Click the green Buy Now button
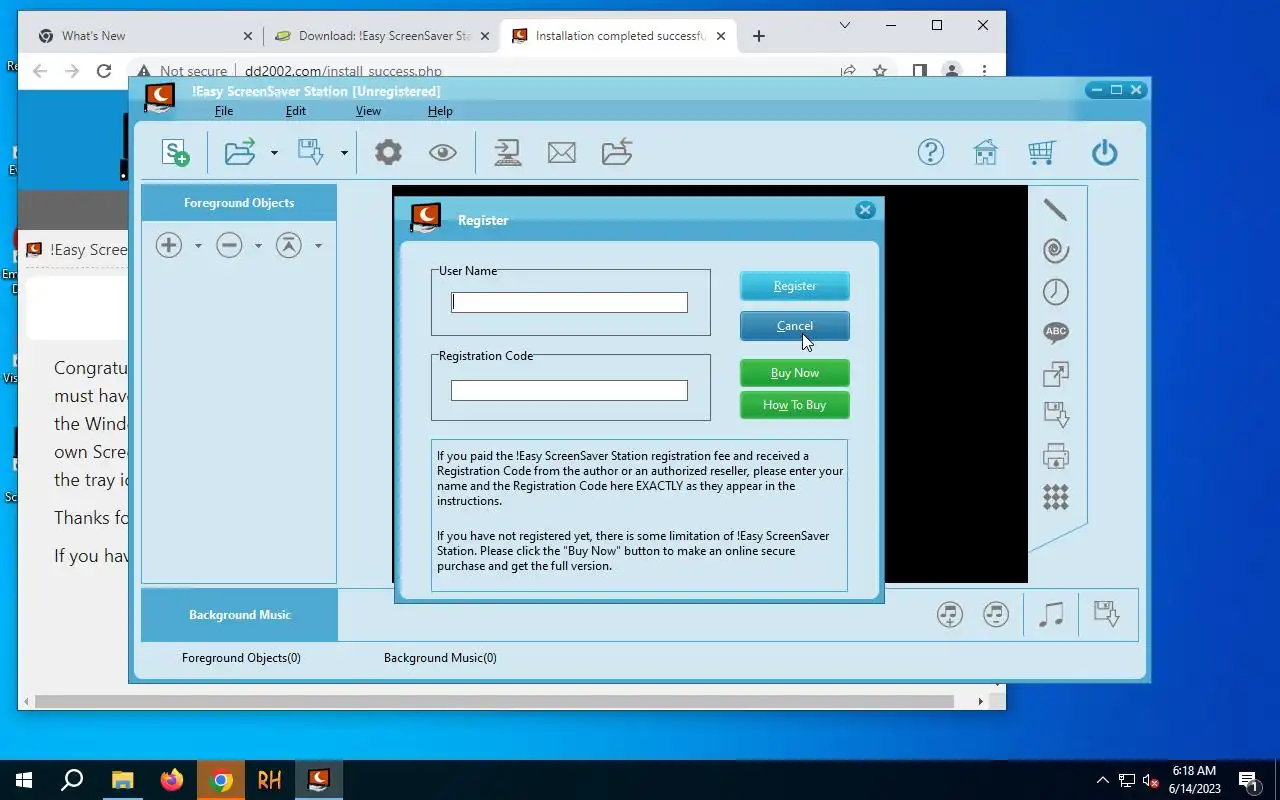The image size is (1280, 800). pyautogui.click(x=795, y=373)
